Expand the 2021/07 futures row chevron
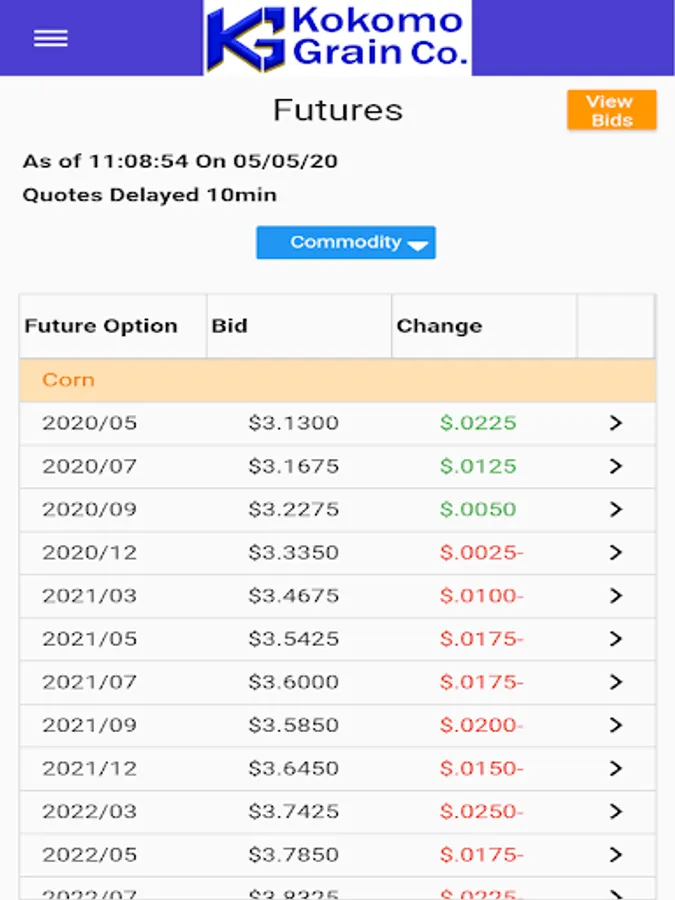The height and width of the screenshot is (900, 675). [x=616, y=682]
